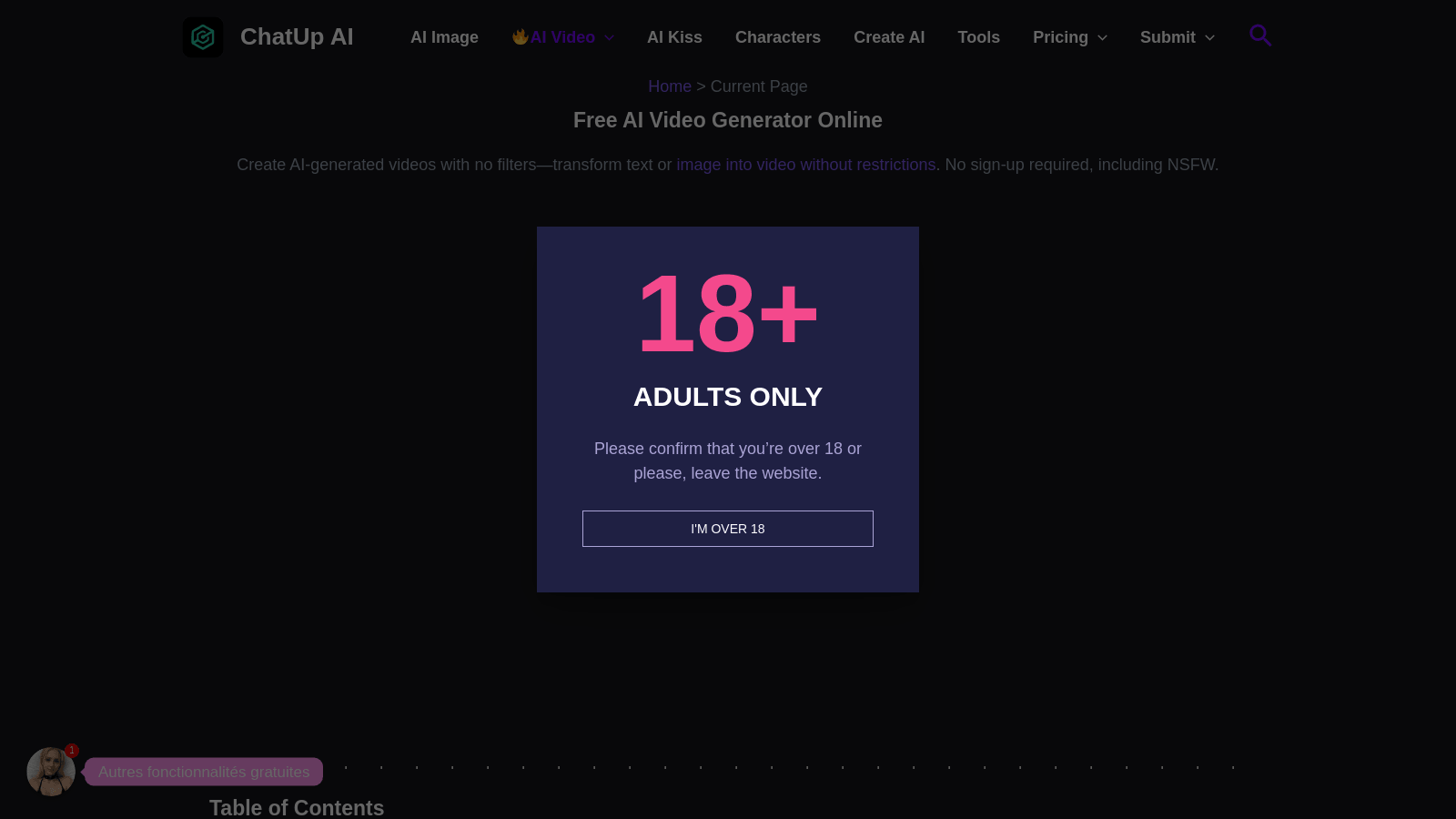Expand the Pricing dropdown chevron
Image resolution: width=1456 pixels, height=819 pixels.
1102,38
